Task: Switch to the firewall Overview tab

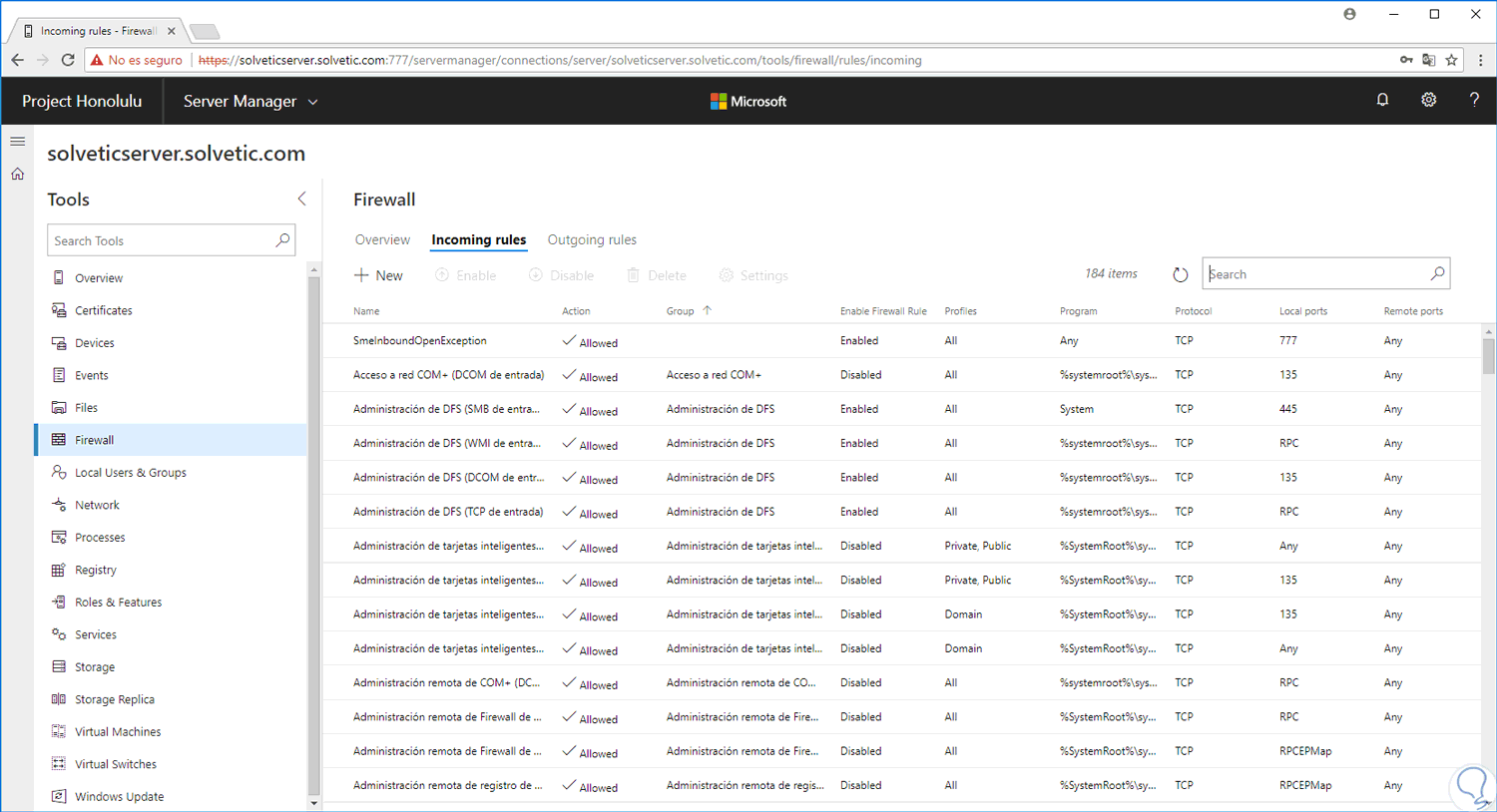Action: point(382,239)
